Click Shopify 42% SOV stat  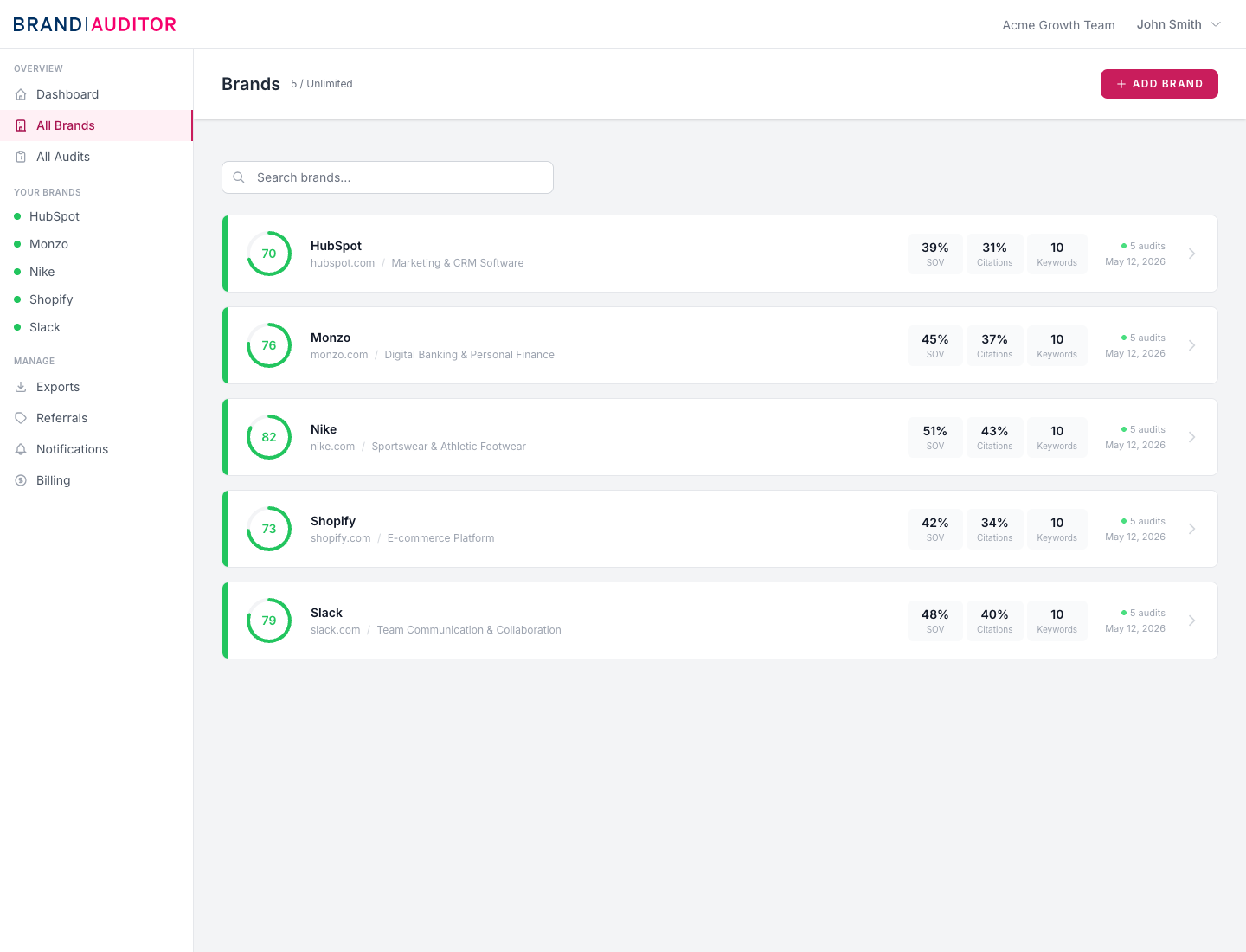tap(935, 529)
